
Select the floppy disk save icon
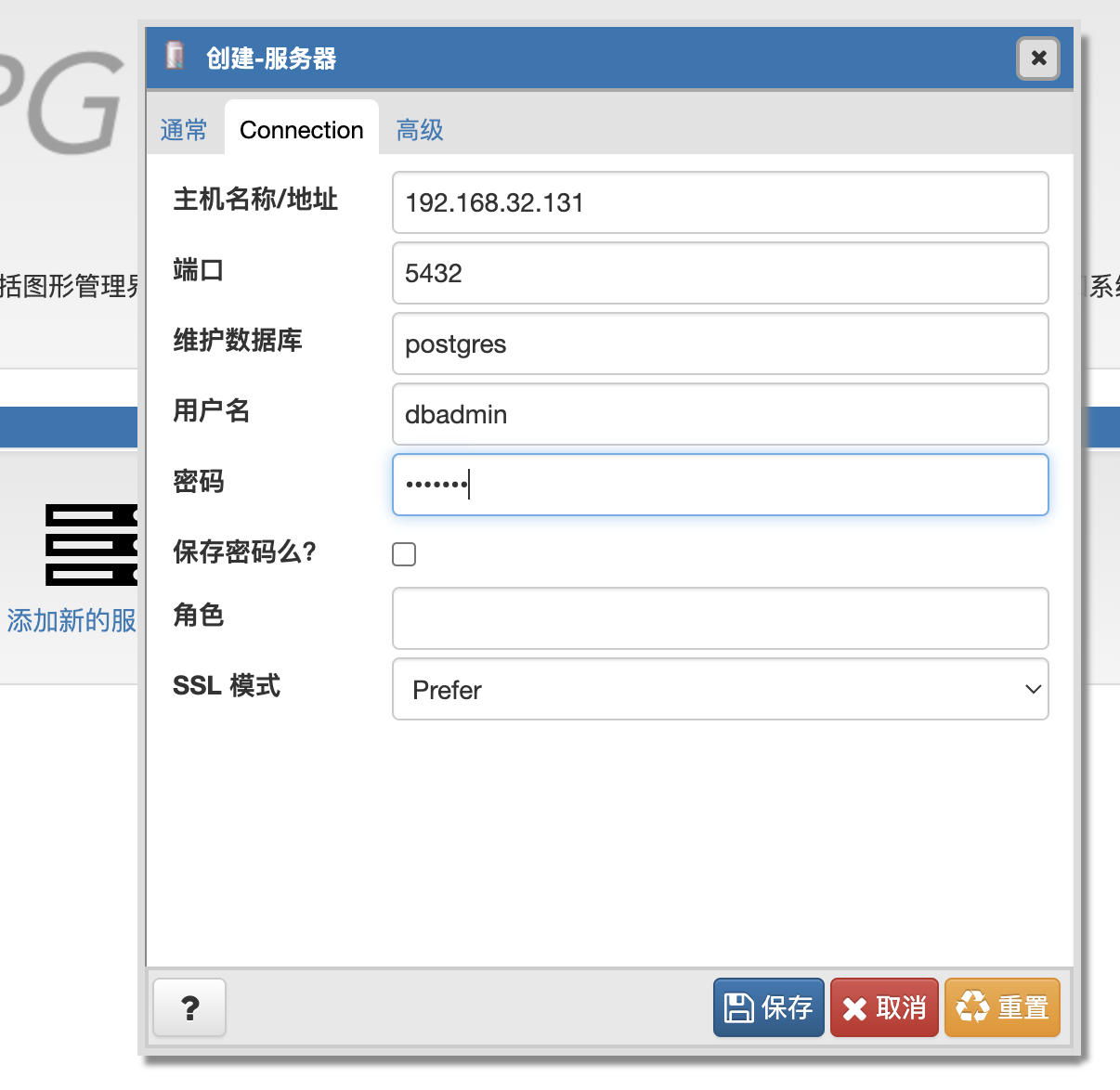point(738,1006)
